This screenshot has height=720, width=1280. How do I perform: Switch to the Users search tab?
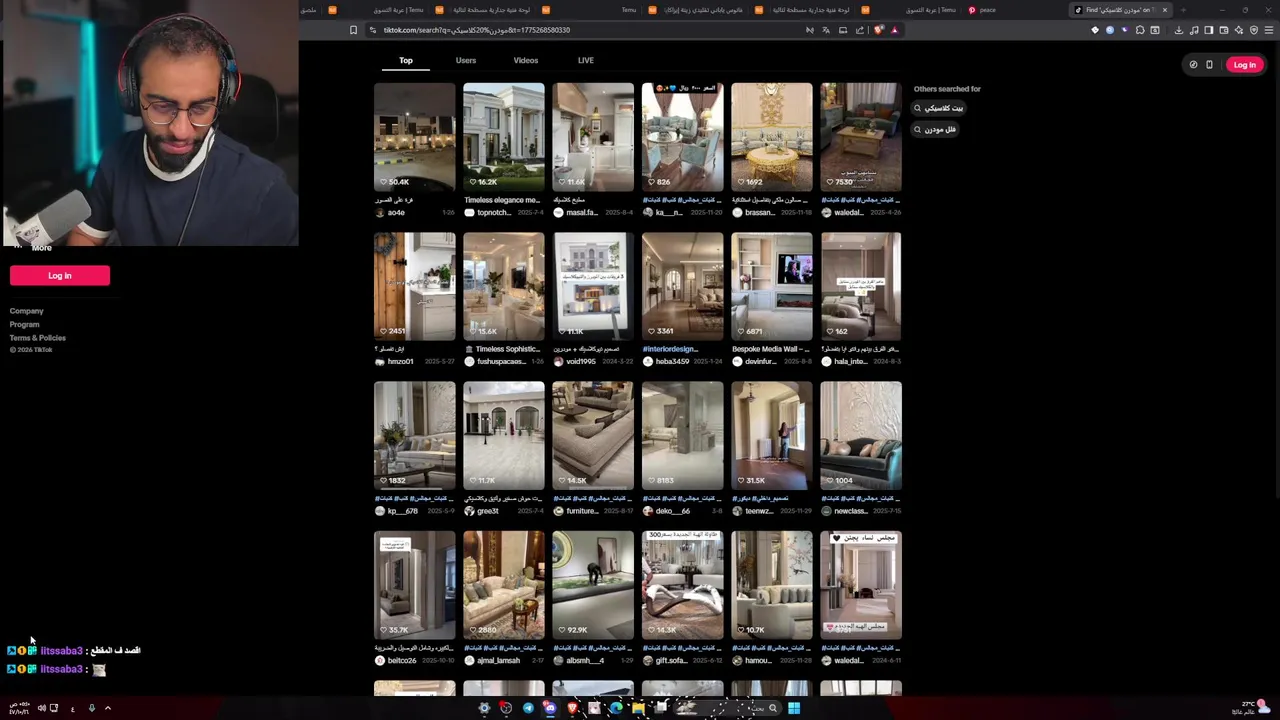[466, 60]
